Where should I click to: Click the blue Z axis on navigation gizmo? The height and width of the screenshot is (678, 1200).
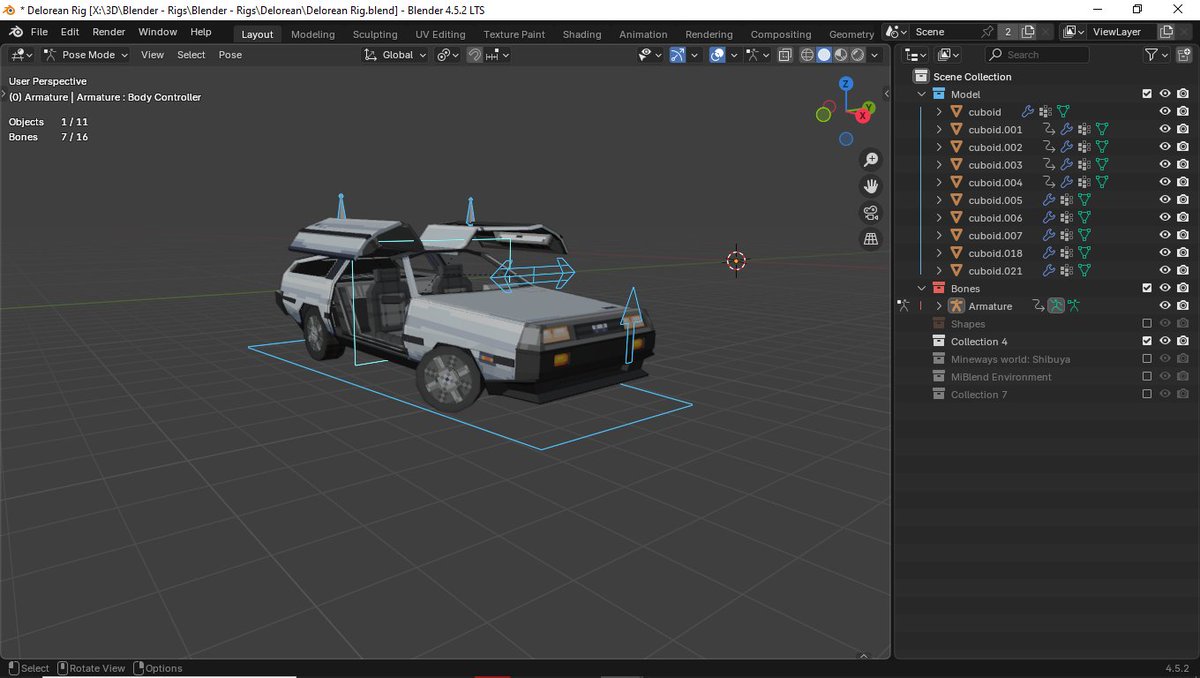click(846, 83)
